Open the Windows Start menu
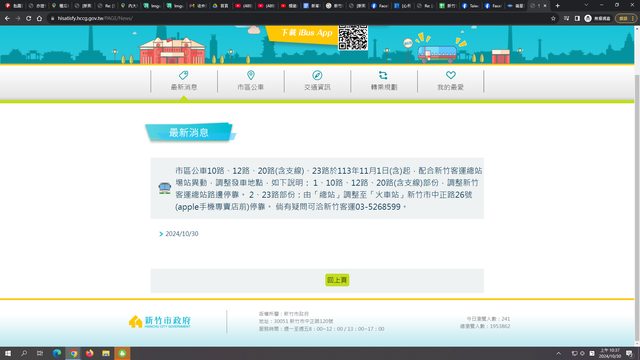 (x=8, y=353)
